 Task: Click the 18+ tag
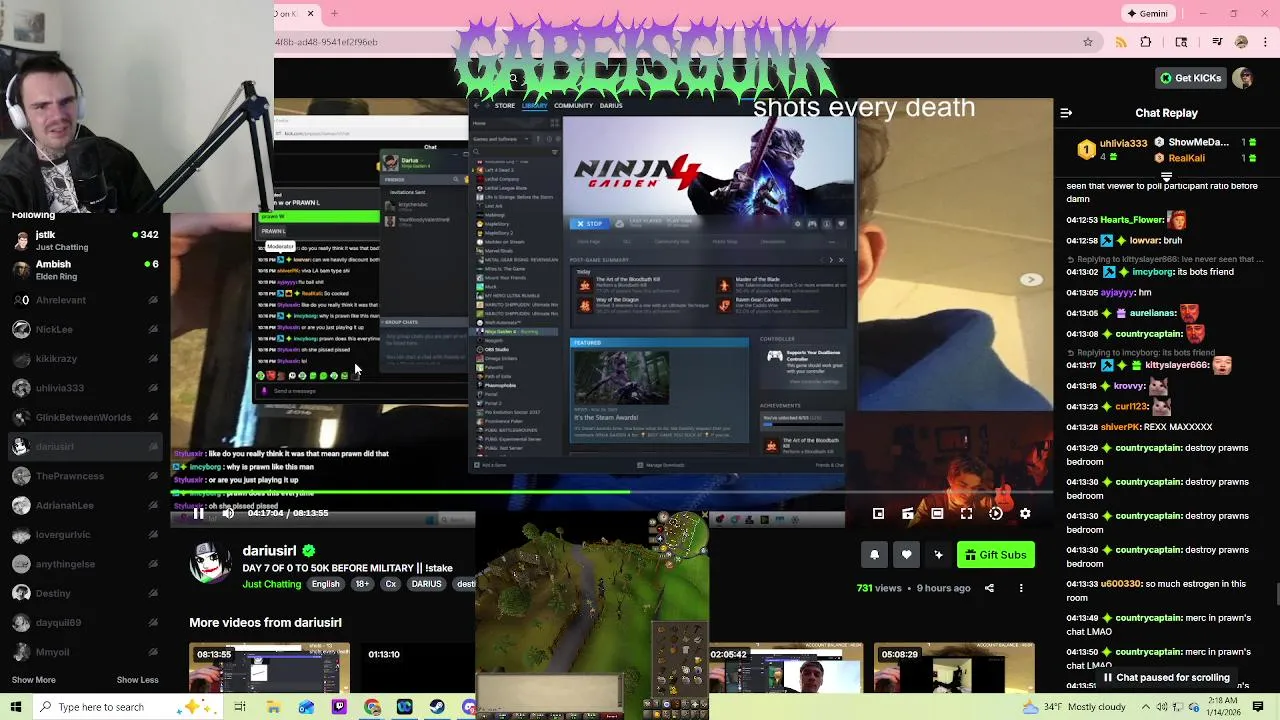click(362, 584)
